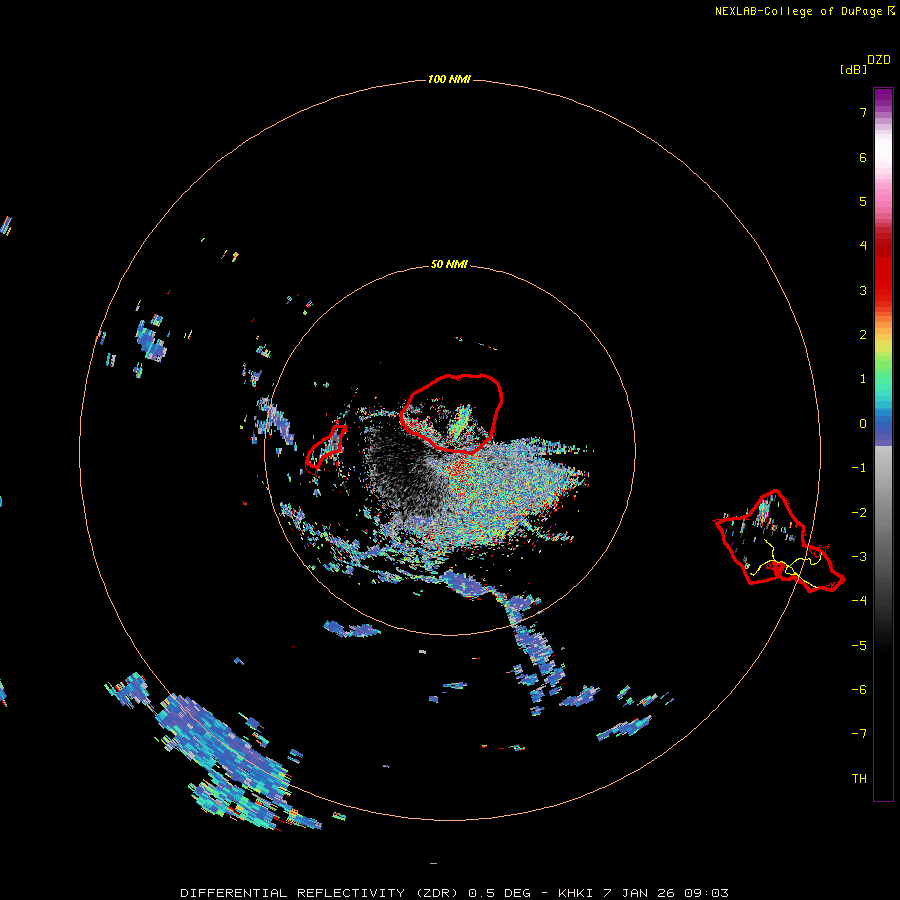This screenshot has width=900, height=900.
Task: Click the KHKI station identifier
Action: pyautogui.click(x=576, y=893)
